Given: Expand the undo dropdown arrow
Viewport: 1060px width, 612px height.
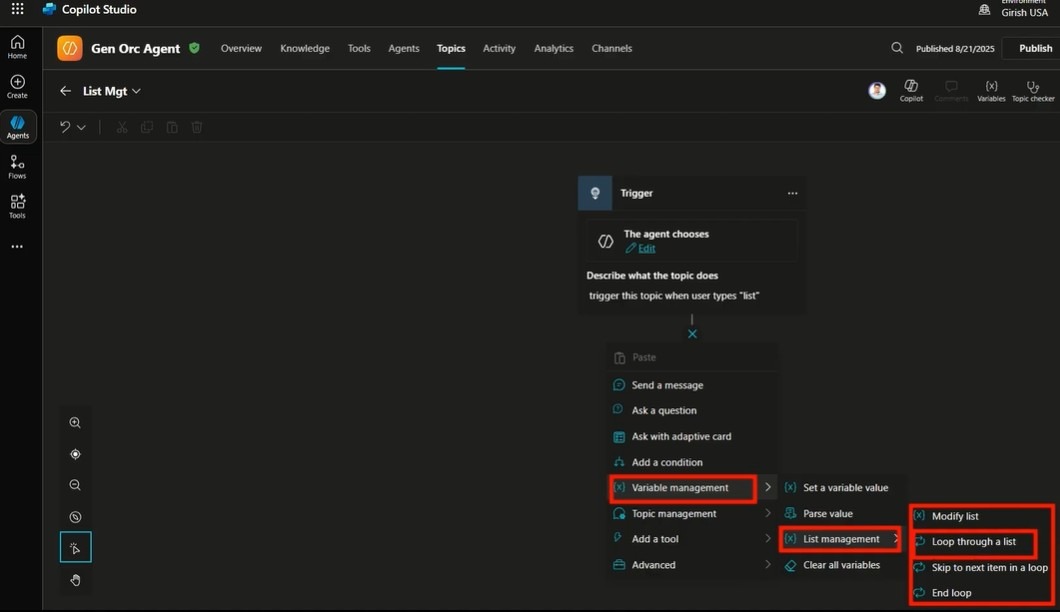Looking at the screenshot, I should click(82, 128).
